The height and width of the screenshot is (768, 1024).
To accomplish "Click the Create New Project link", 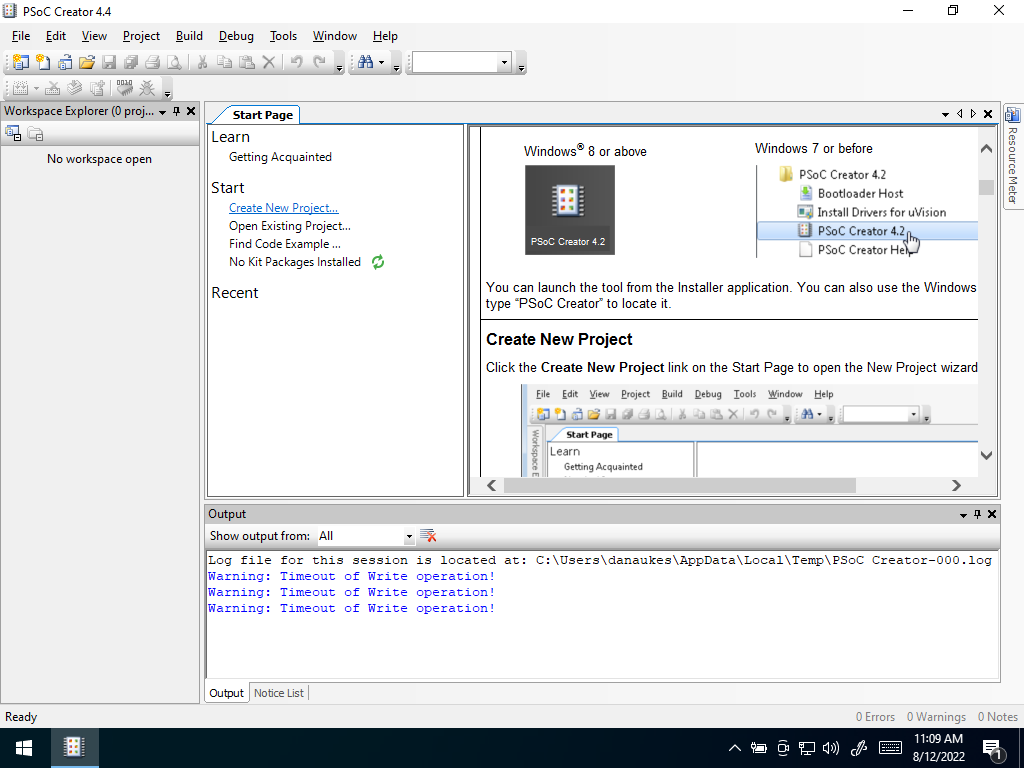I will [283, 208].
